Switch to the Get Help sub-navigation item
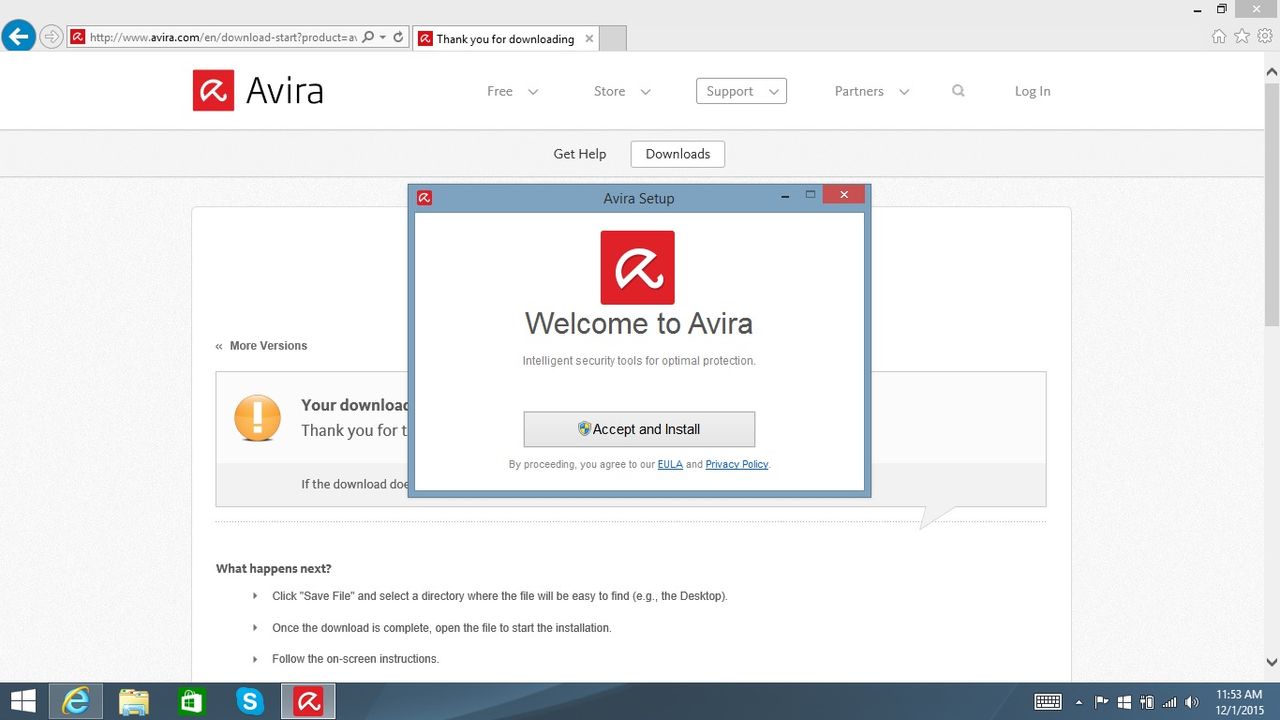The height and width of the screenshot is (720, 1280). coord(580,154)
